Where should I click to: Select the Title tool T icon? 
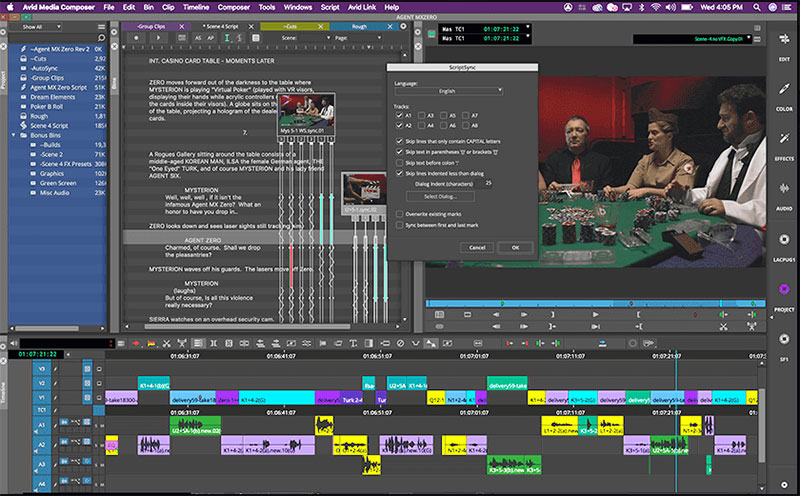point(353,343)
